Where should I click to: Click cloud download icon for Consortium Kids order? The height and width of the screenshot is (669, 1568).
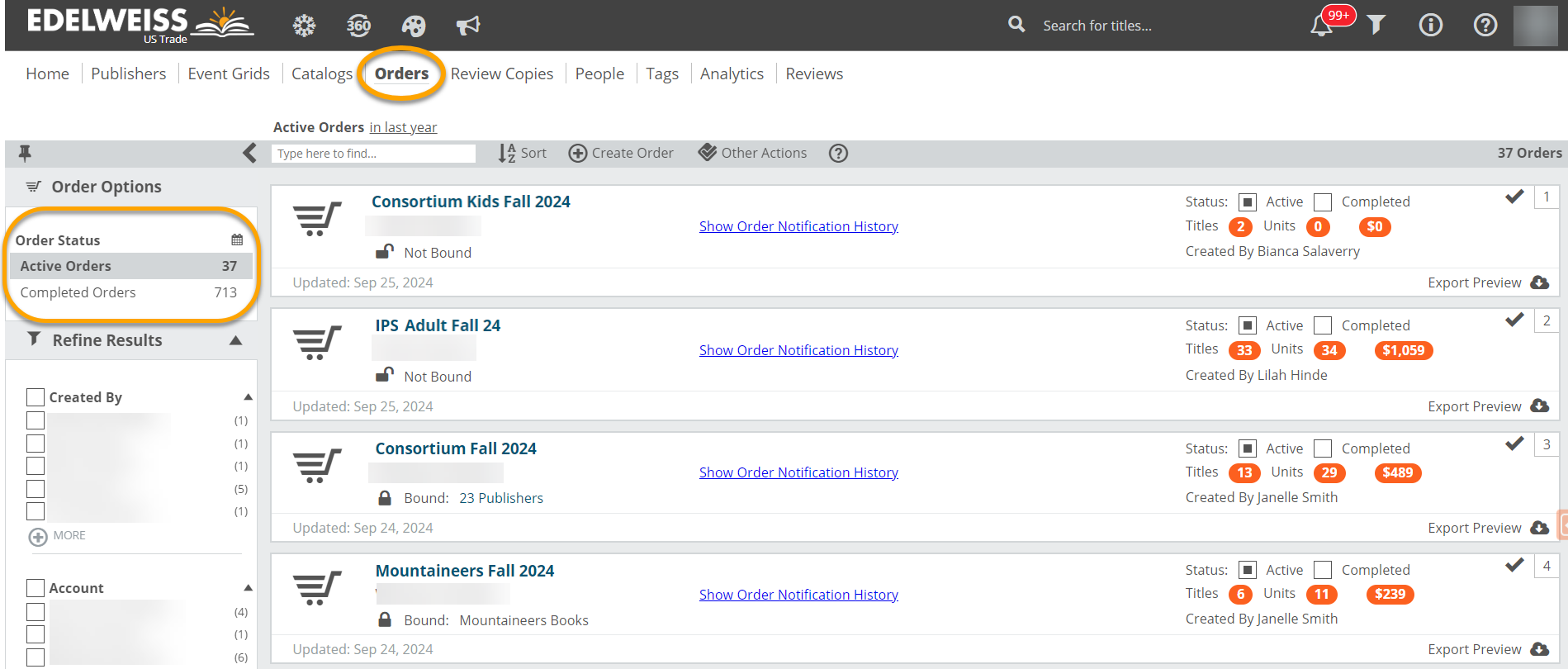pyautogui.click(x=1539, y=282)
